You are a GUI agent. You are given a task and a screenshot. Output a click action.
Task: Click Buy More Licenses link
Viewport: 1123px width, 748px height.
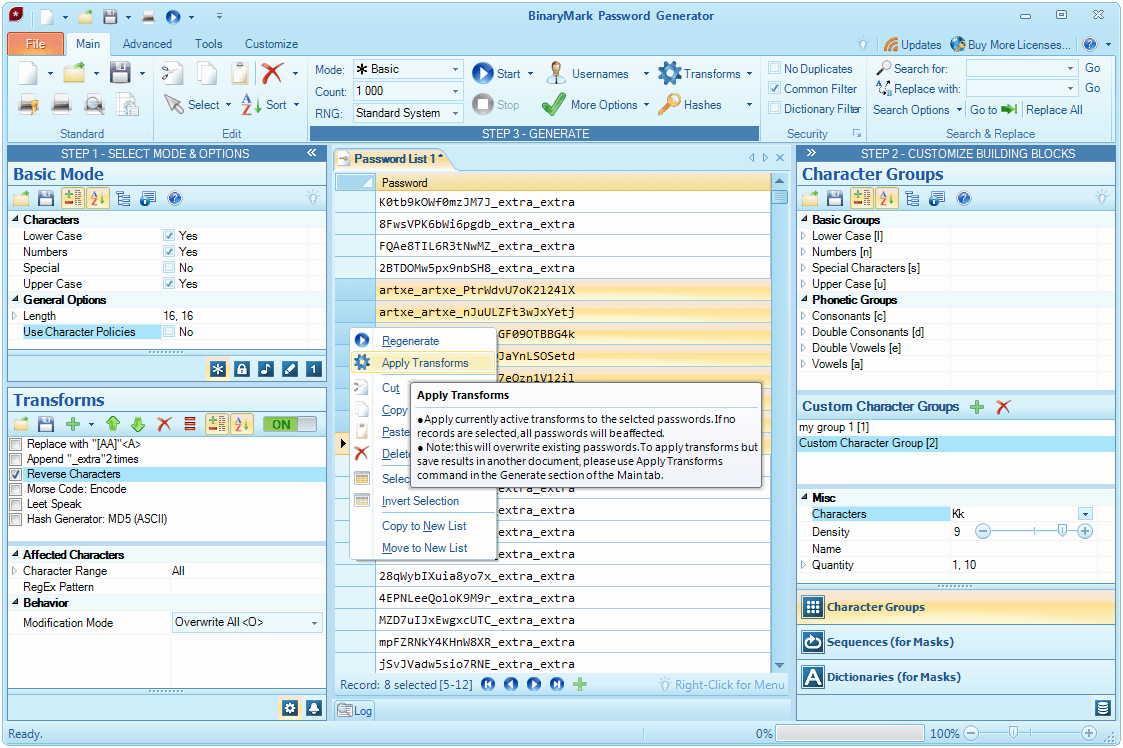pyautogui.click(x=1011, y=44)
